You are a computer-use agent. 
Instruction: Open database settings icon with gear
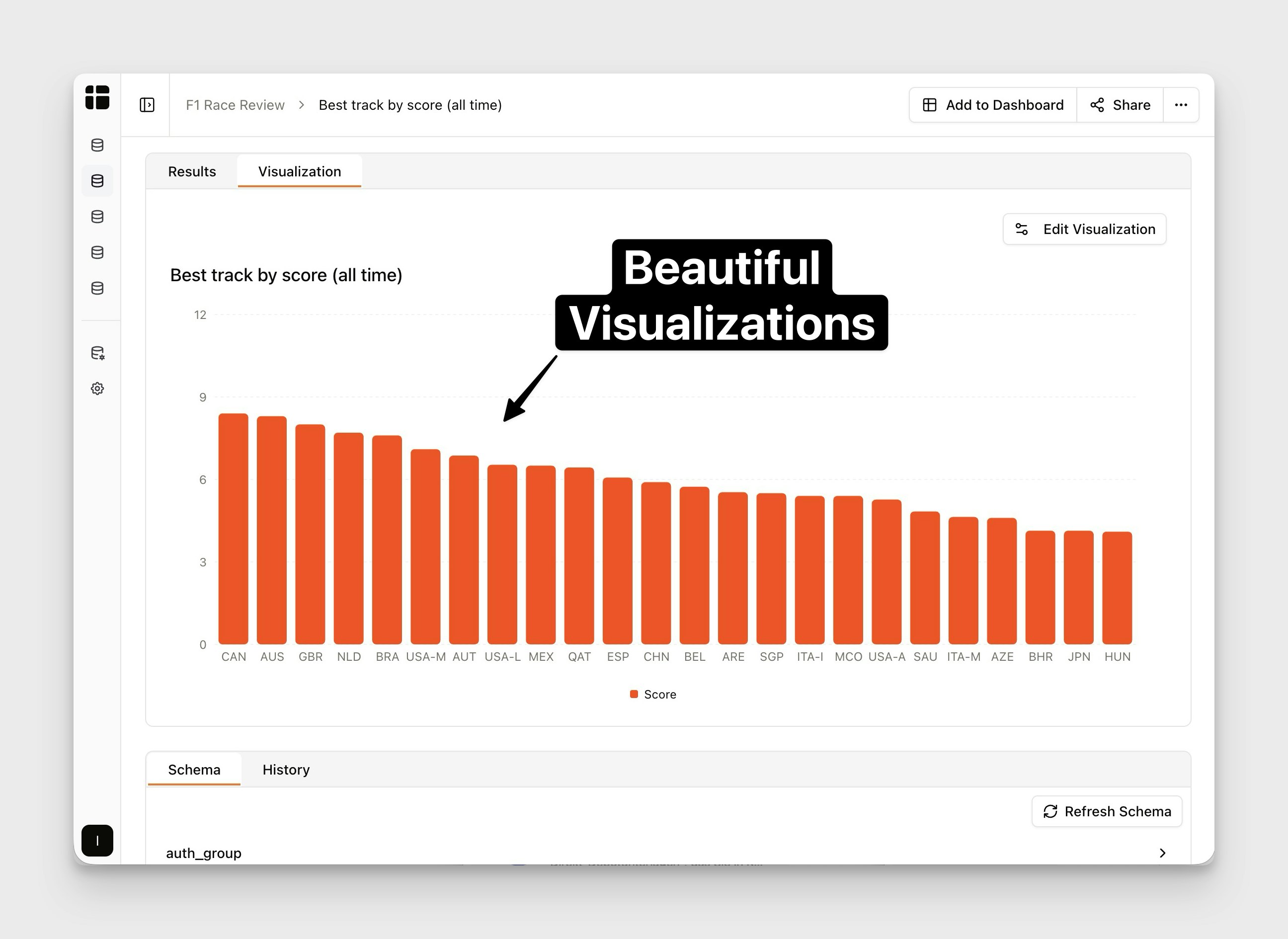[98, 353]
